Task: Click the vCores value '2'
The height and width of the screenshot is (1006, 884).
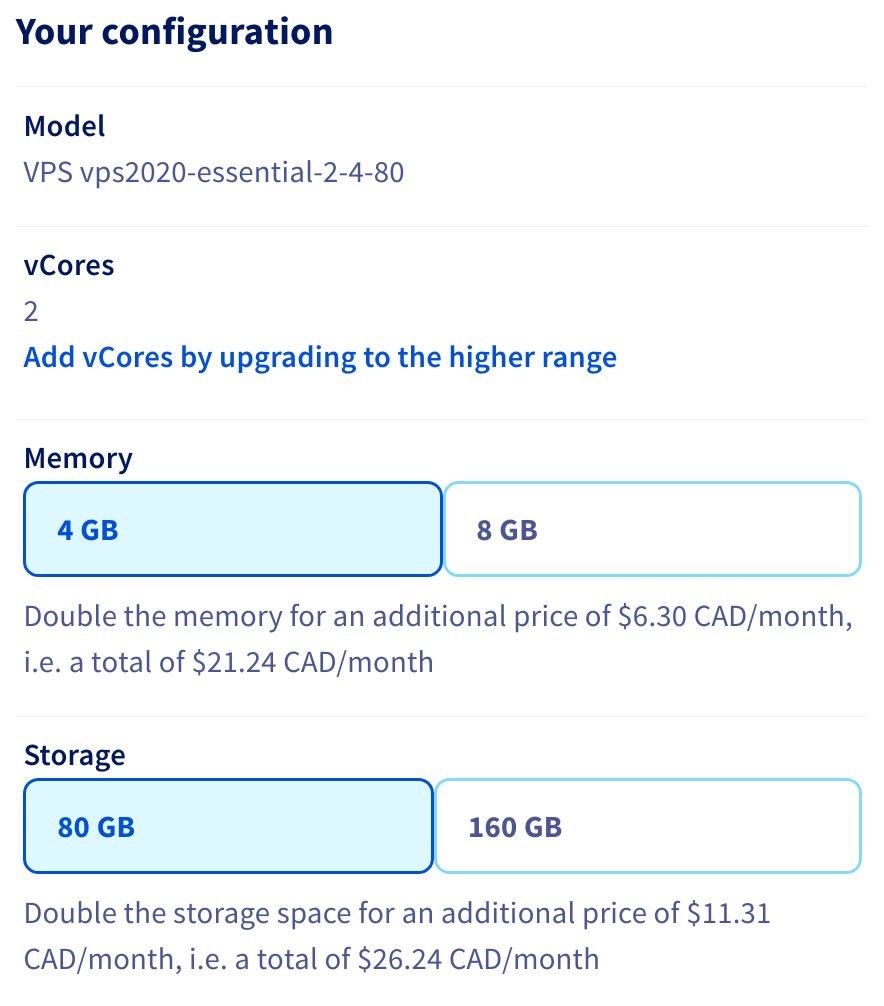Action: pos(31,311)
